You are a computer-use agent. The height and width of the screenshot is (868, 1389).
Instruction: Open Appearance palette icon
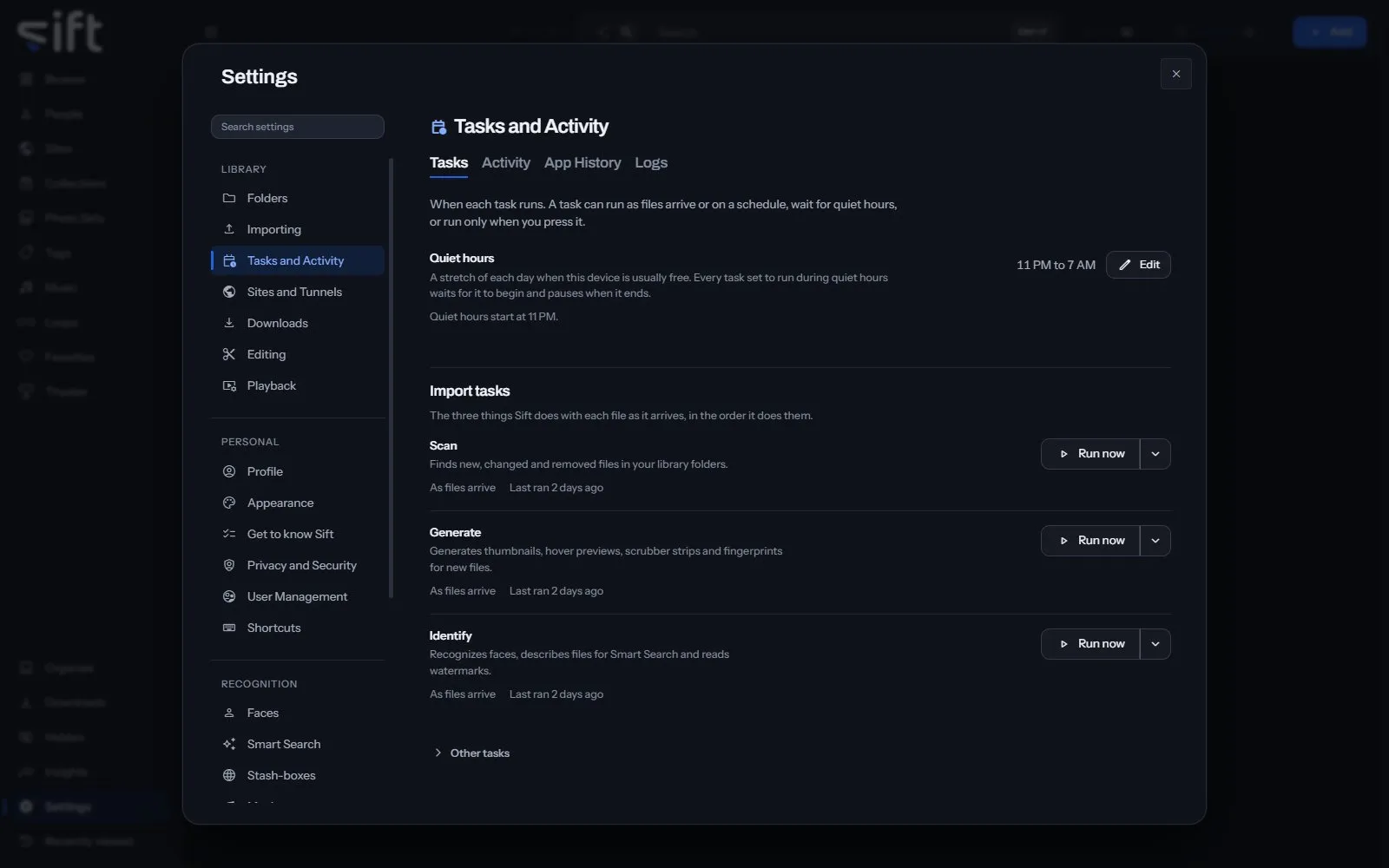(229, 503)
